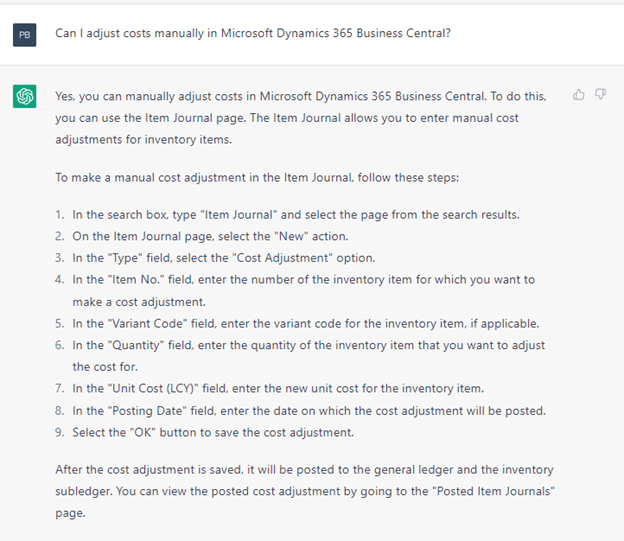The image size is (624, 541).
Task: Click the thumbs up feedback icon
Action: click(579, 95)
